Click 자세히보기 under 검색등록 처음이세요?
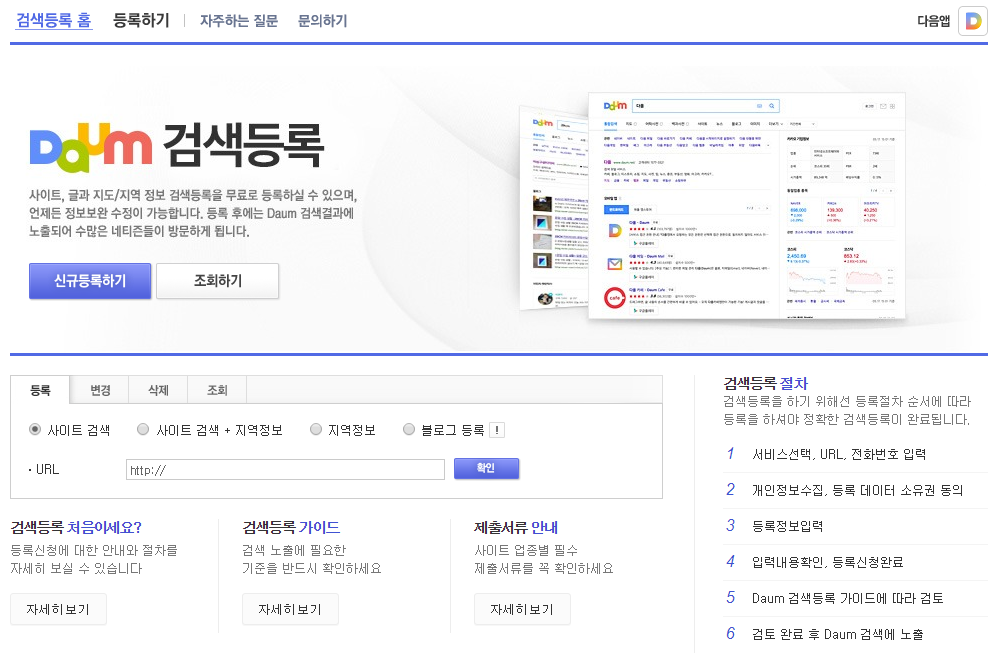993x653 pixels. pos(58,609)
